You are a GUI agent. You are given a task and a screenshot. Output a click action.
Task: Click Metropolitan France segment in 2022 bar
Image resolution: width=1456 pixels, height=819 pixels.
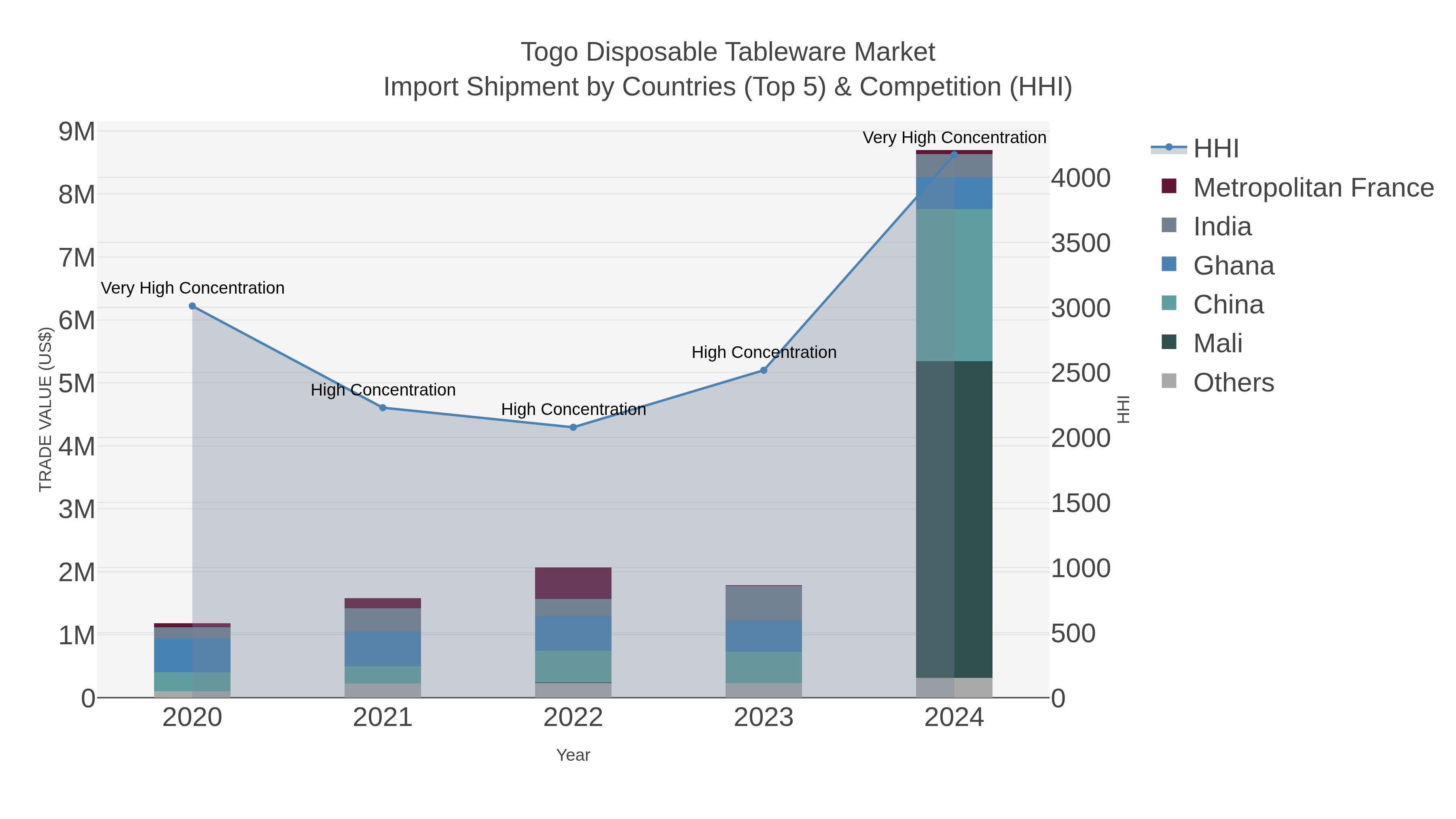pyautogui.click(x=573, y=583)
